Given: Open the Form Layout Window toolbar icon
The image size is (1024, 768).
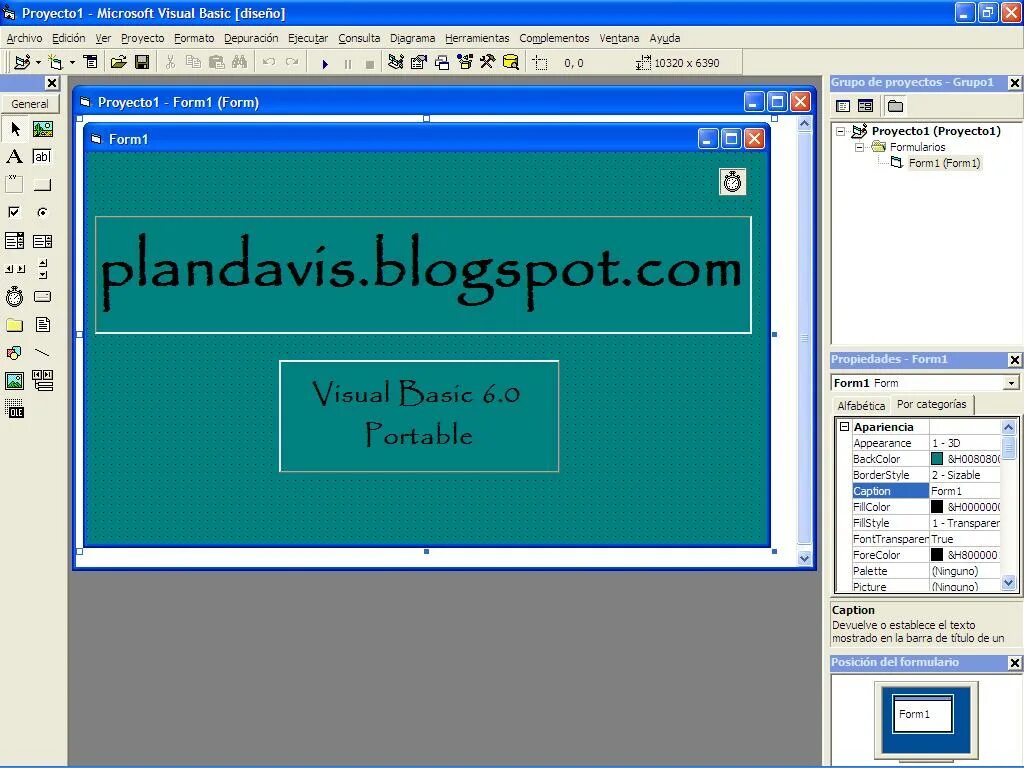Looking at the screenshot, I should pyautogui.click(x=442, y=63).
